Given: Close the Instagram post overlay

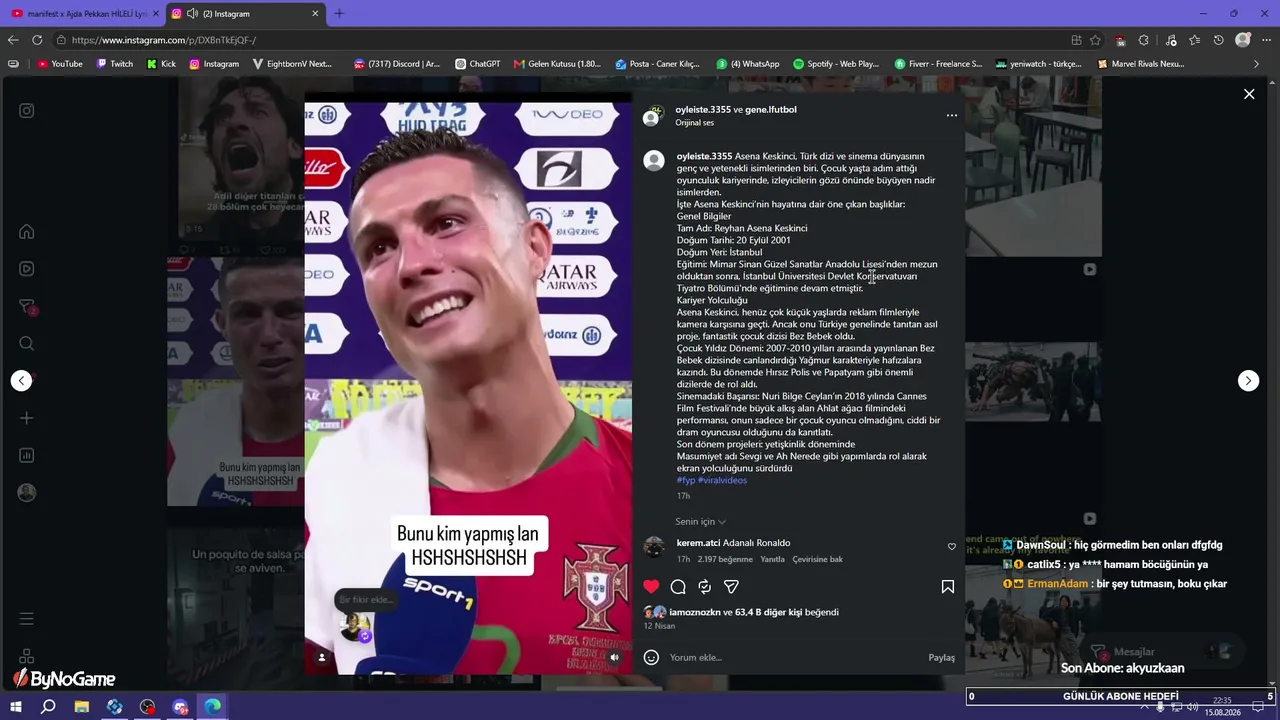Looking at the screenshot, I should pyautogui.click(x=1249, y=94).
